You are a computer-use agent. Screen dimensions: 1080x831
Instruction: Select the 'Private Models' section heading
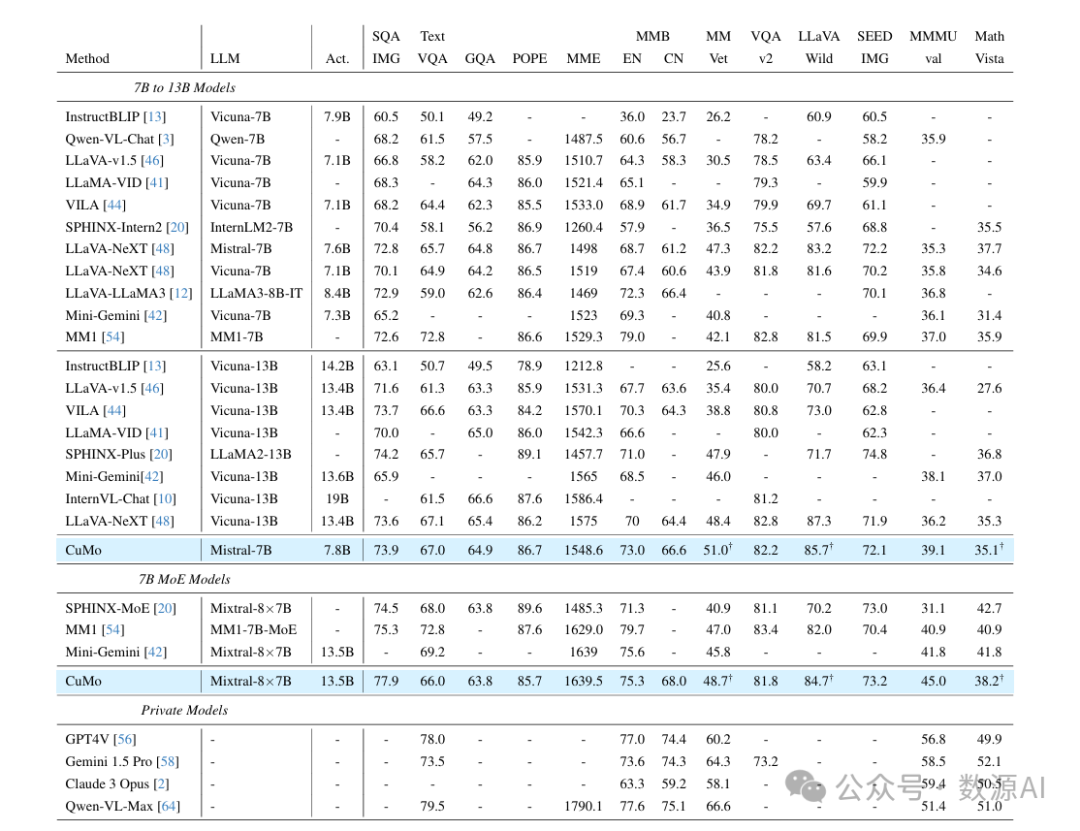185,710
